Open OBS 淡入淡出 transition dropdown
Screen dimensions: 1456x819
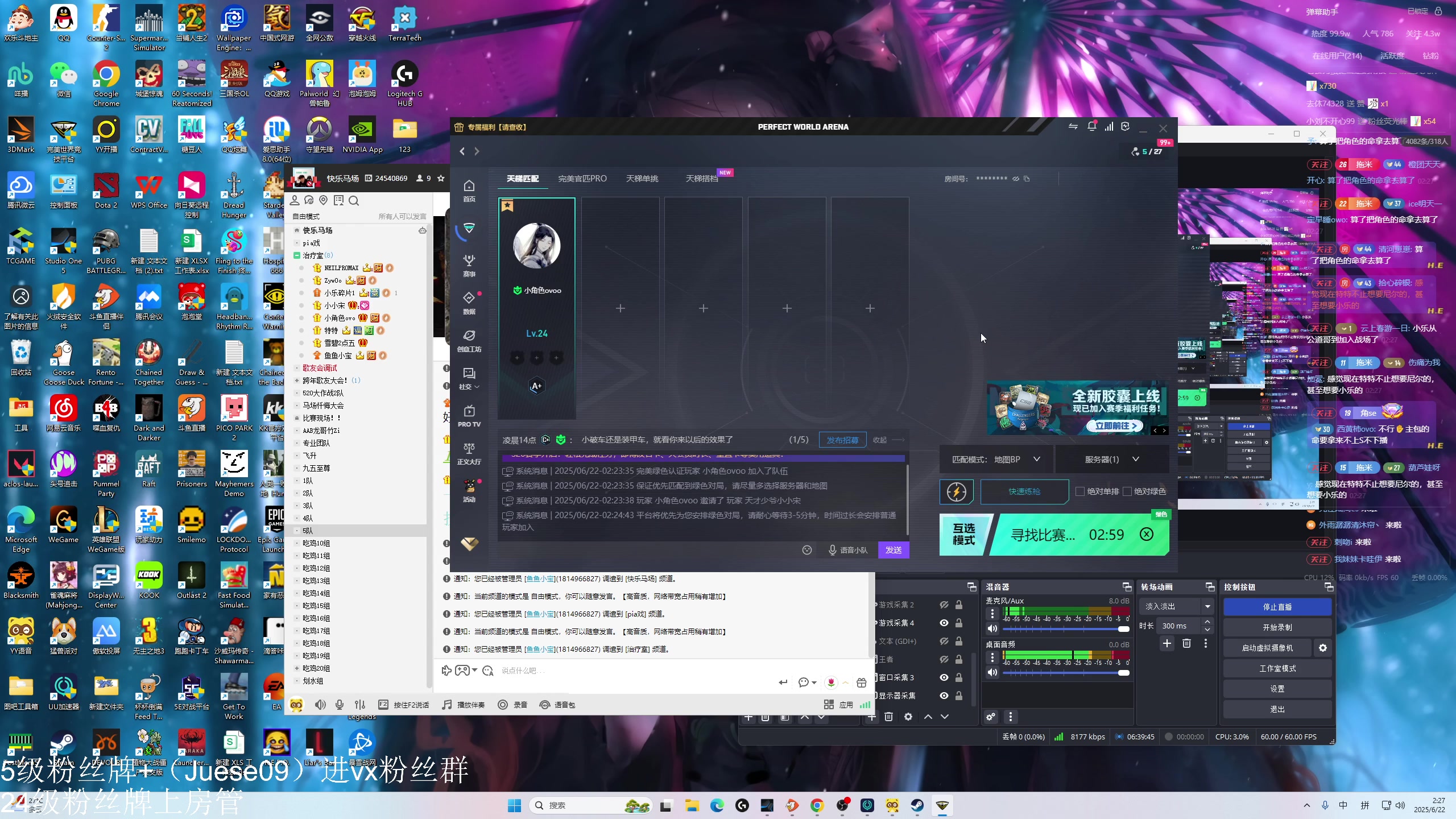[x=1177, y=606]
